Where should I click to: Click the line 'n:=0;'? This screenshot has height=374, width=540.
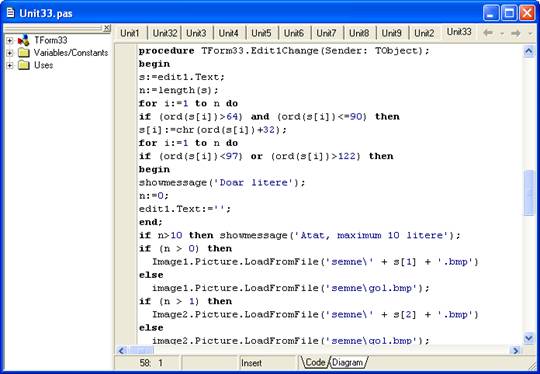(x=154, y=196)
